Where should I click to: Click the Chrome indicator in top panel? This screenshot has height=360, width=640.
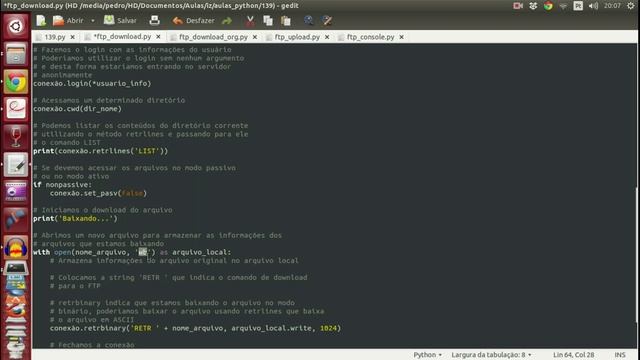(548, 6)
